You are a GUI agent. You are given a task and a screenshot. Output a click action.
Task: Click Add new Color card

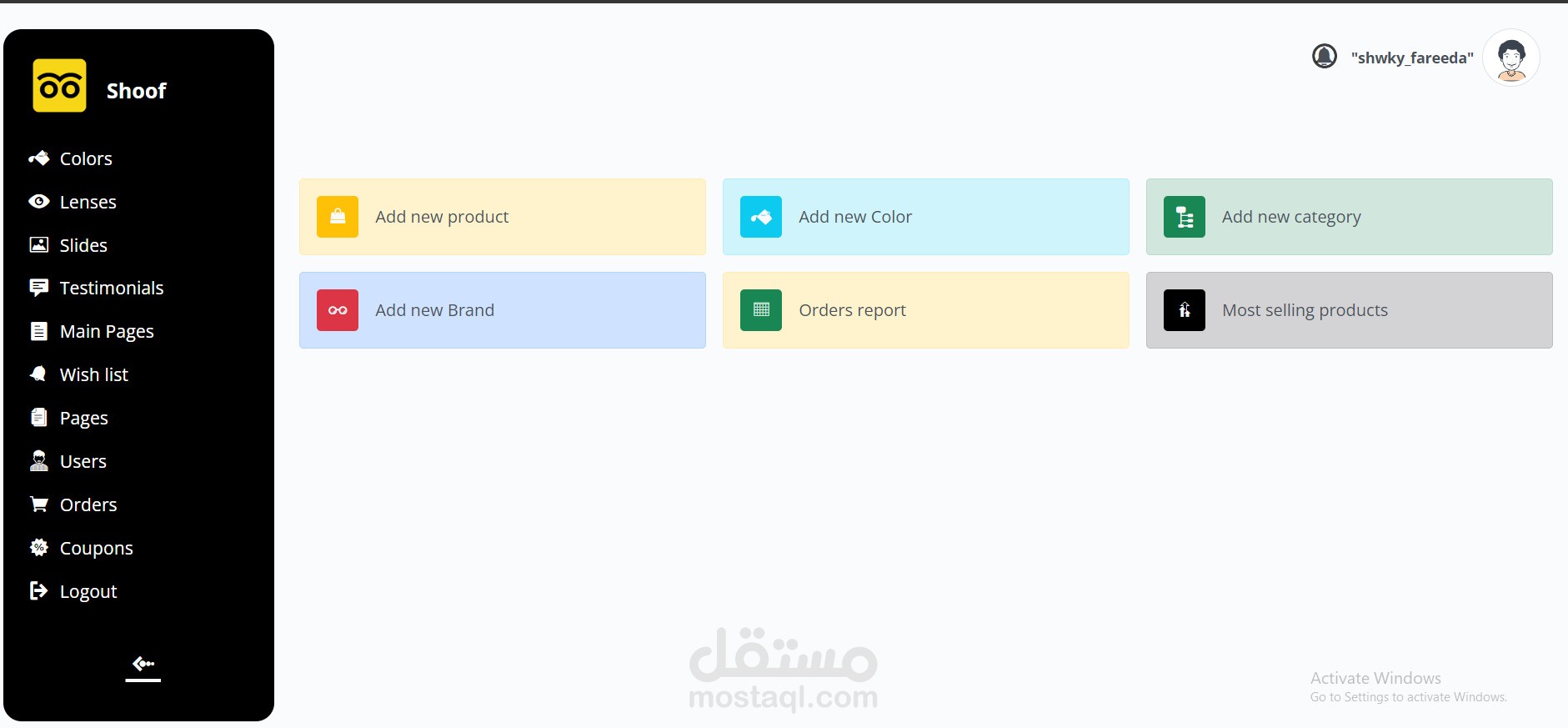click(x=926, y=217)
